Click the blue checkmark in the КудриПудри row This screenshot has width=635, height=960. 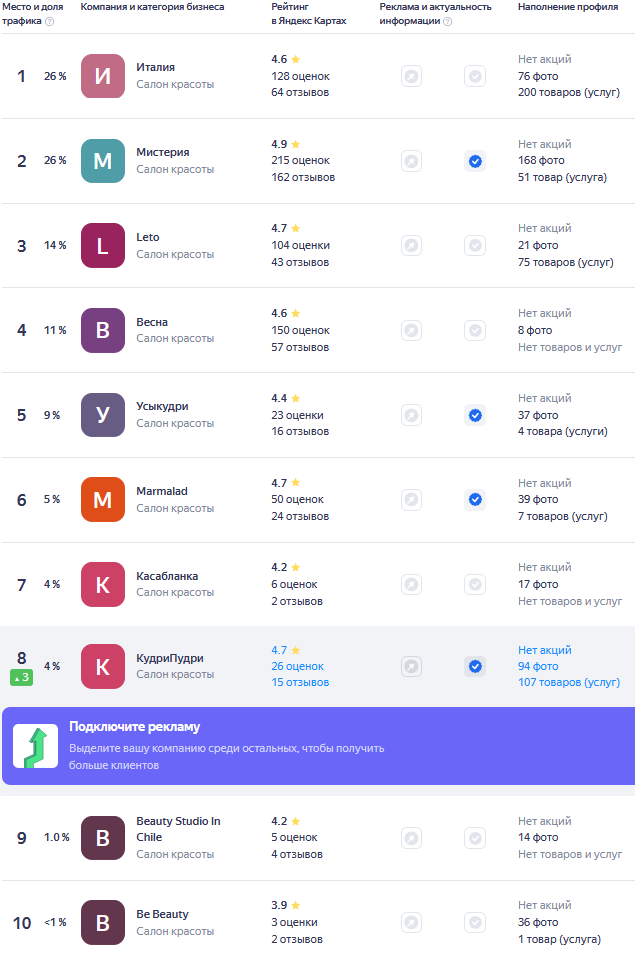475,666
